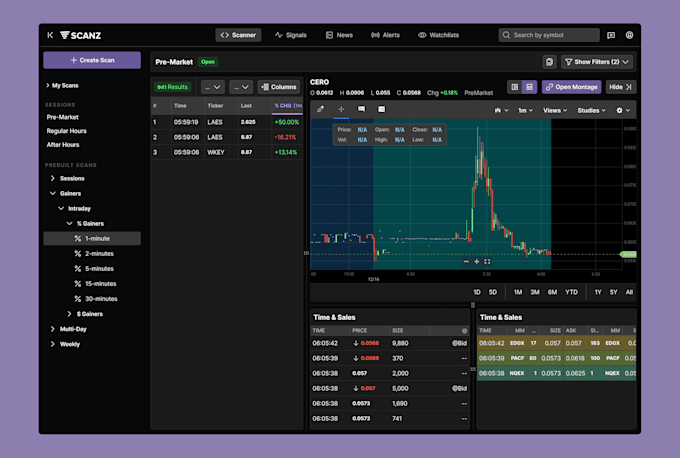This screenshot has height=458, width=680.
Task: Open chart settings gear dropdown
Action: pyautogui.click(x=623, y=111)
